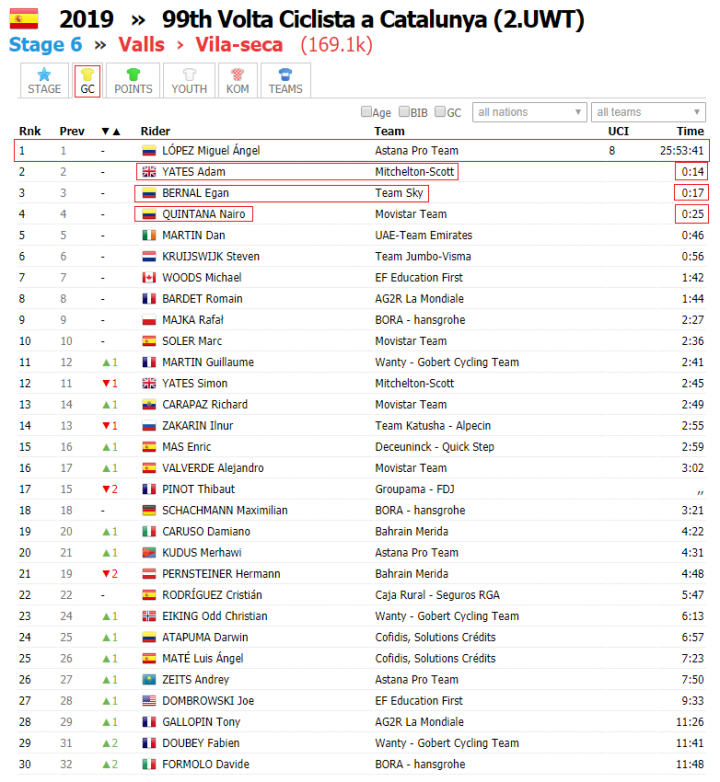Click Dutch flag next to KRUIJSWIJK Steven

(149, 256)
